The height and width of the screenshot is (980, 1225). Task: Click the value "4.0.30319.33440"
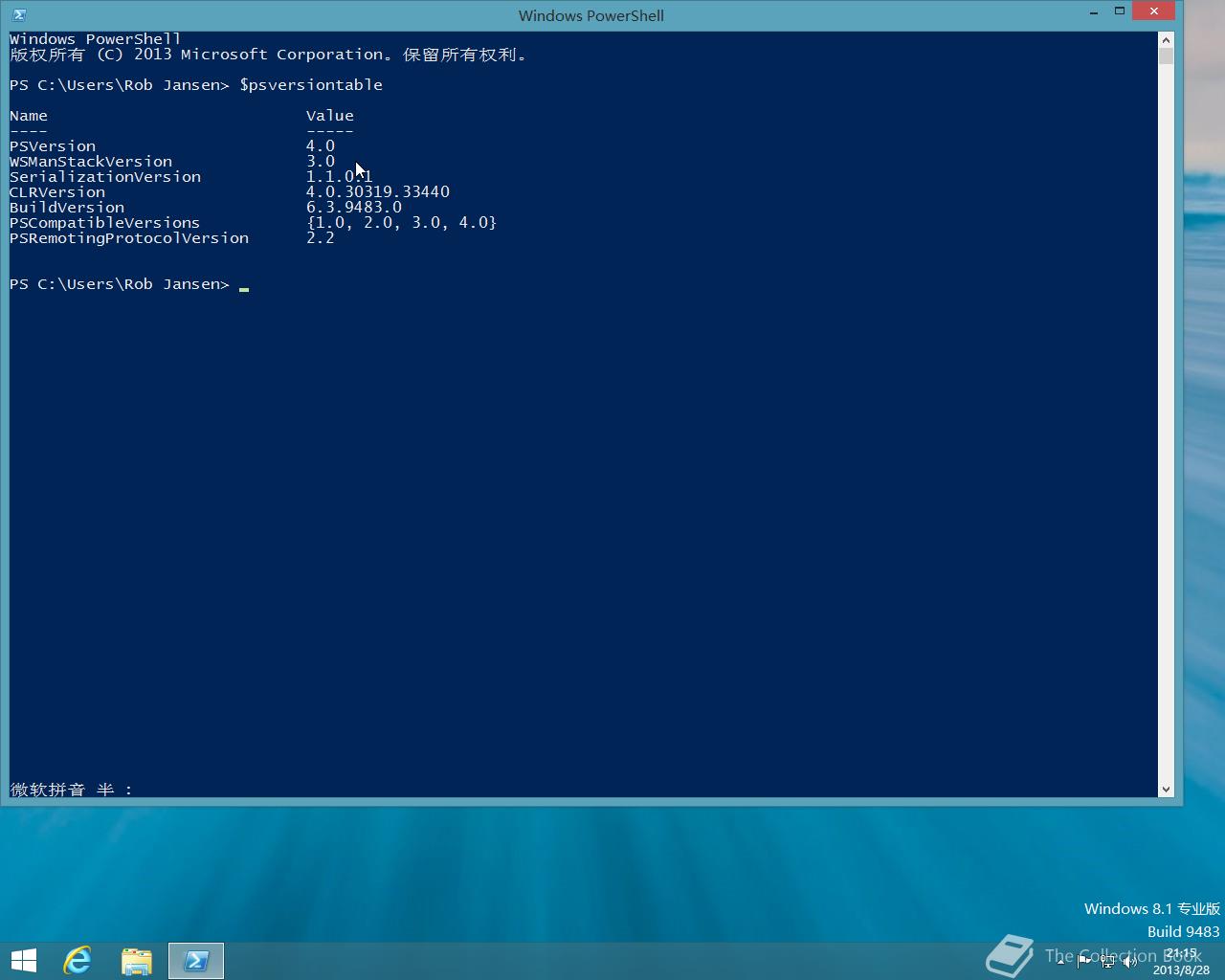coord(378,192)
